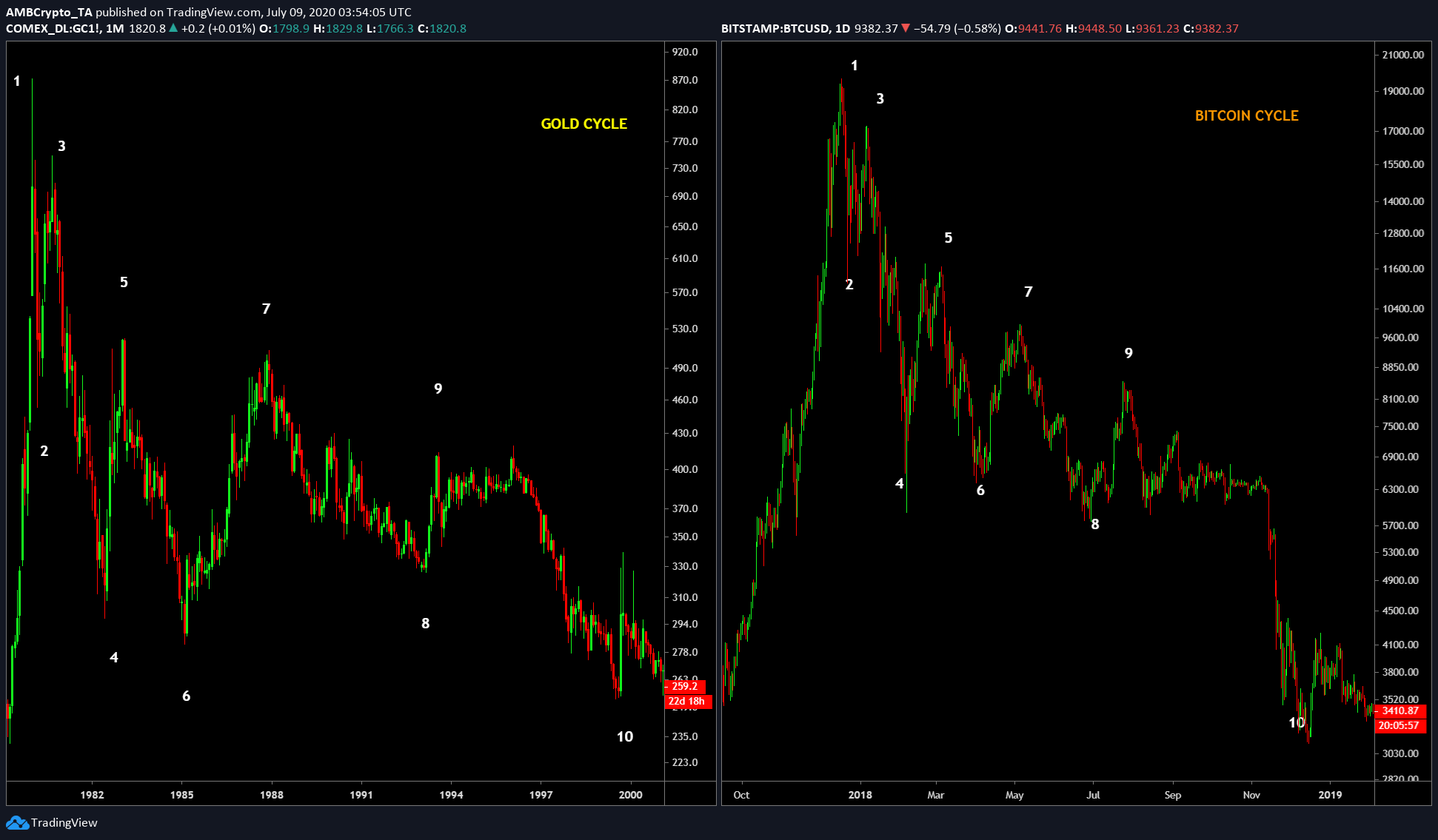Click the 3030.00 level on bitcoin price axis
Viewport: 1438px width, 840px height.
[x=1401, y=753]
